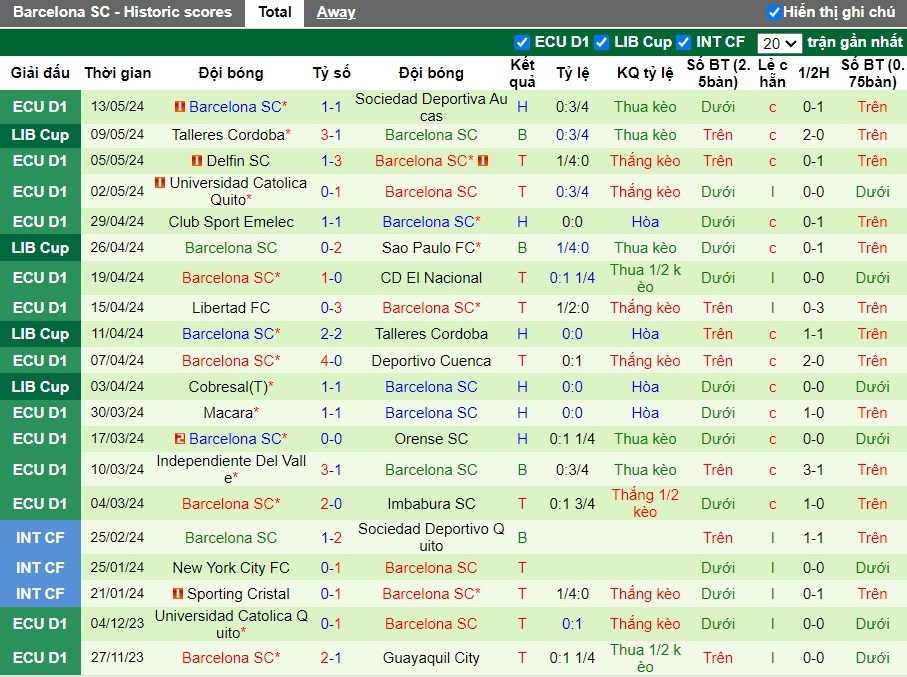Screen dimensions: 907x677
Task: Open Libertad FC team link
Action: tap(231, 308)
